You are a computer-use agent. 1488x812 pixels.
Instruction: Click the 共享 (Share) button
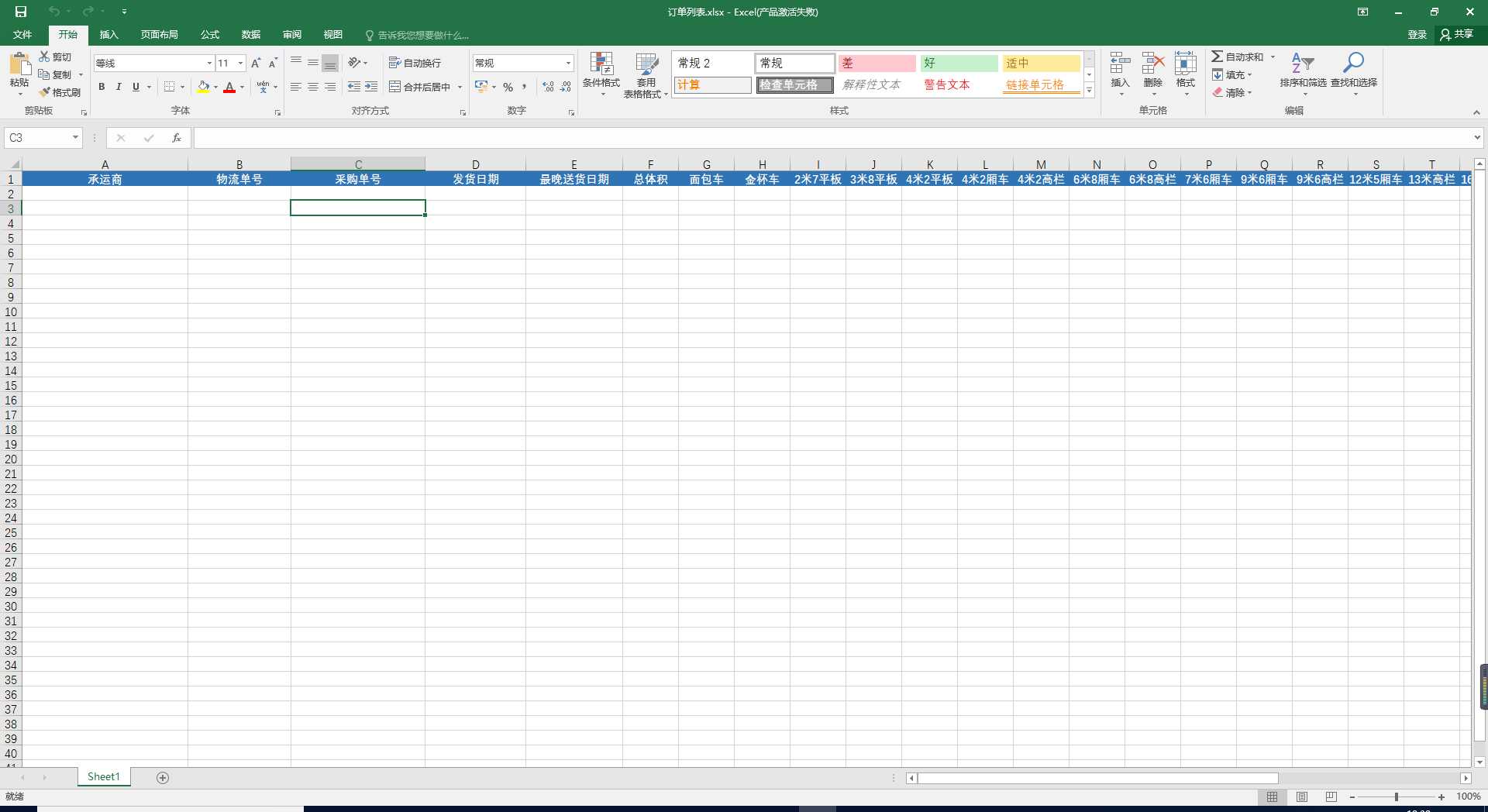1457,35
